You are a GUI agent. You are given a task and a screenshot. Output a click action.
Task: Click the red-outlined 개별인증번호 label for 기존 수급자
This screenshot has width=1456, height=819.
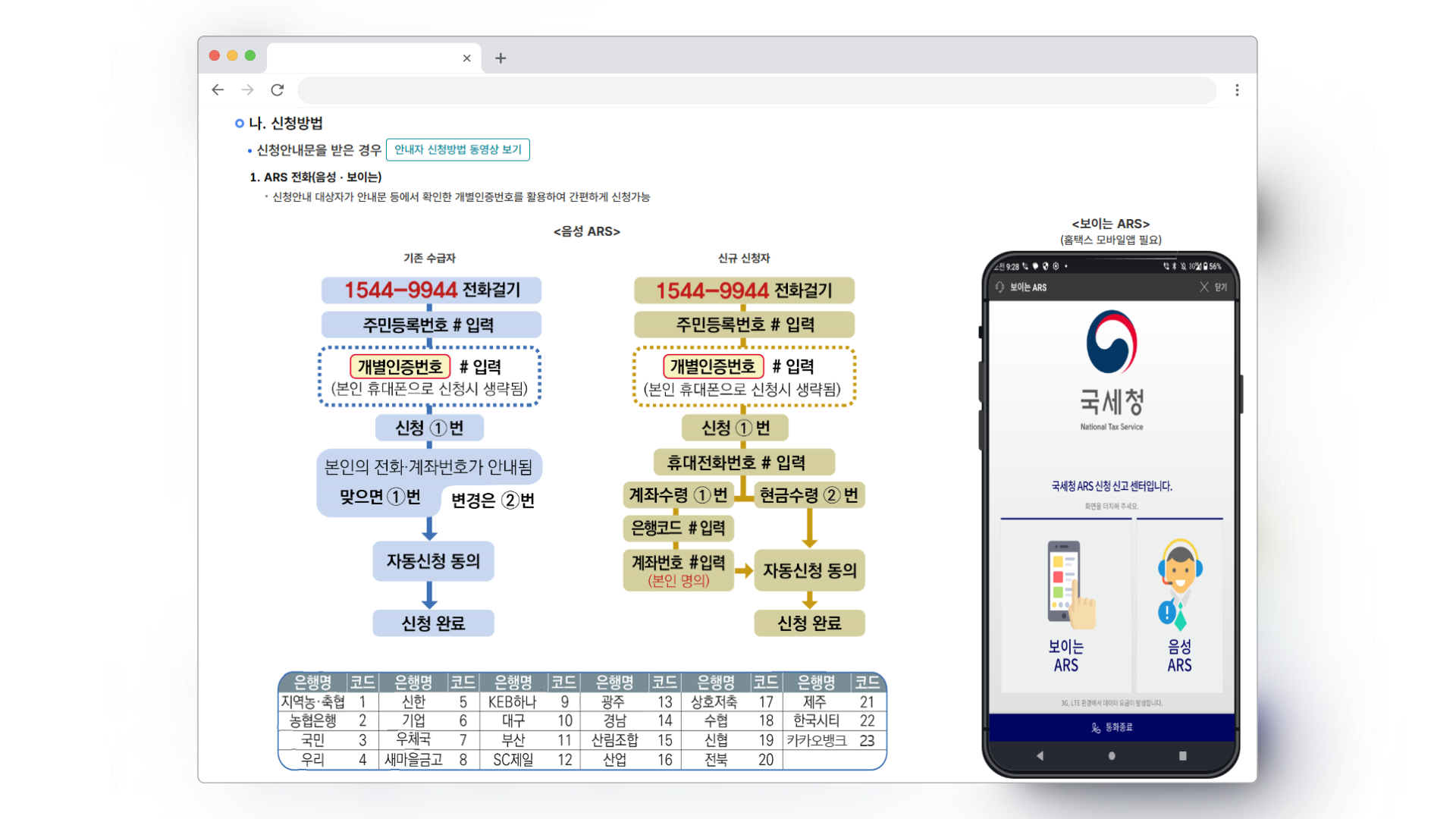pyautogui.click(x=400, y=367)
